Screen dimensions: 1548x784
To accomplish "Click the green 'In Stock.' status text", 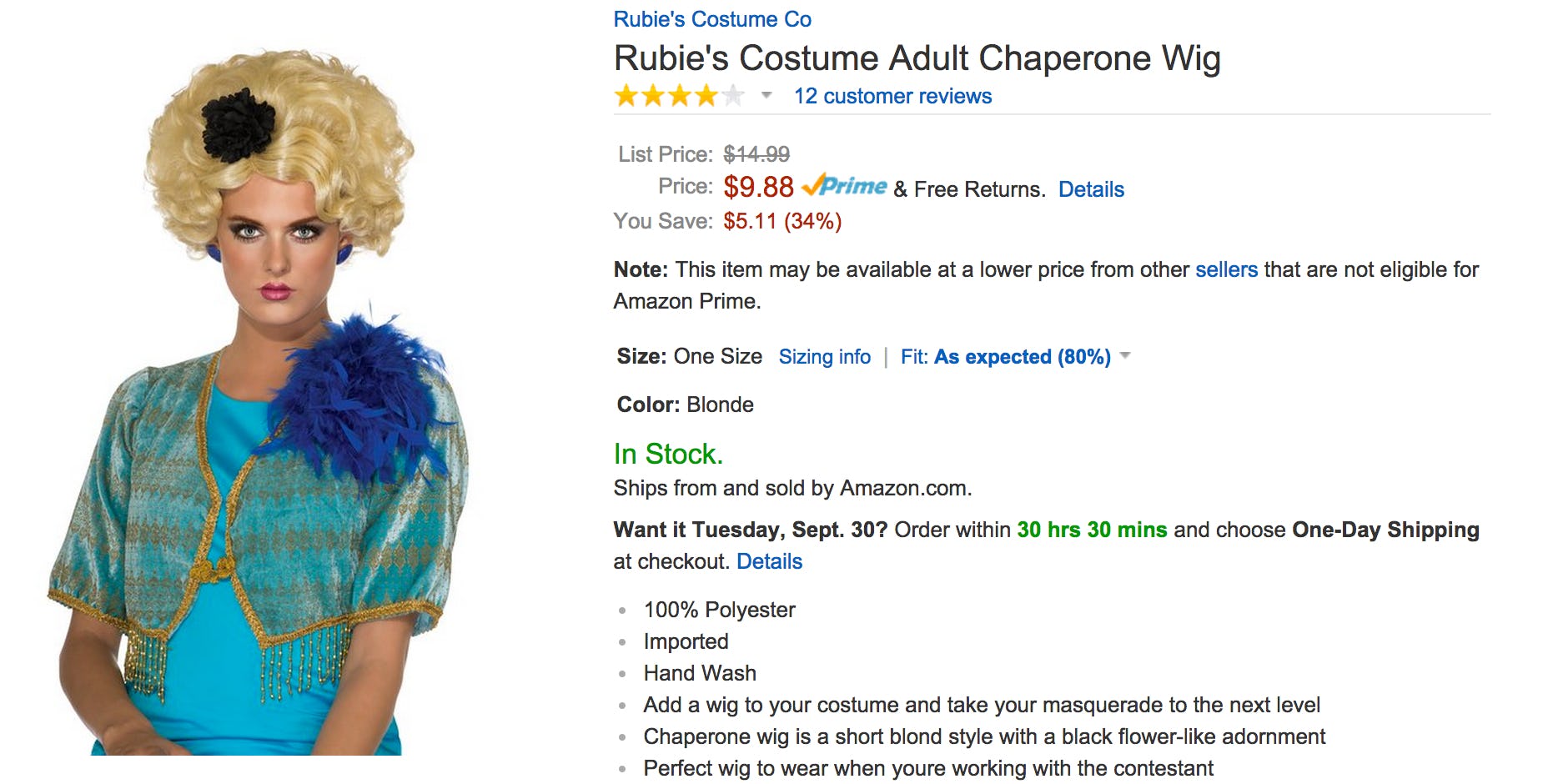I will [x=667, y=454].
